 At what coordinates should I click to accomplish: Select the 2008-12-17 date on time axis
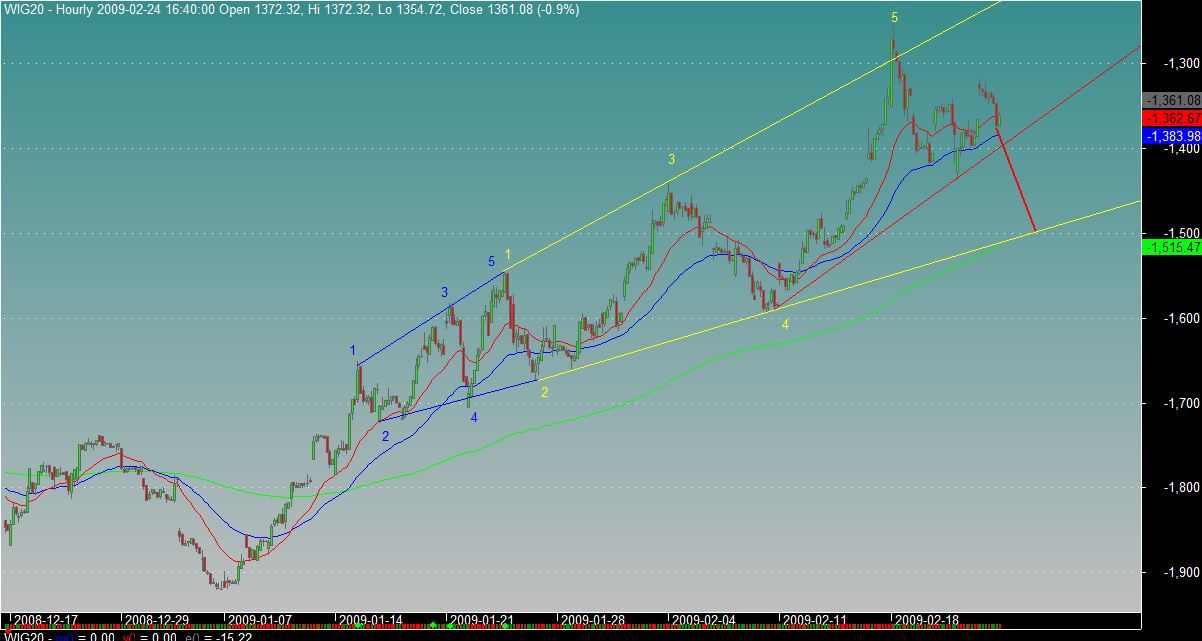(45, 620)
